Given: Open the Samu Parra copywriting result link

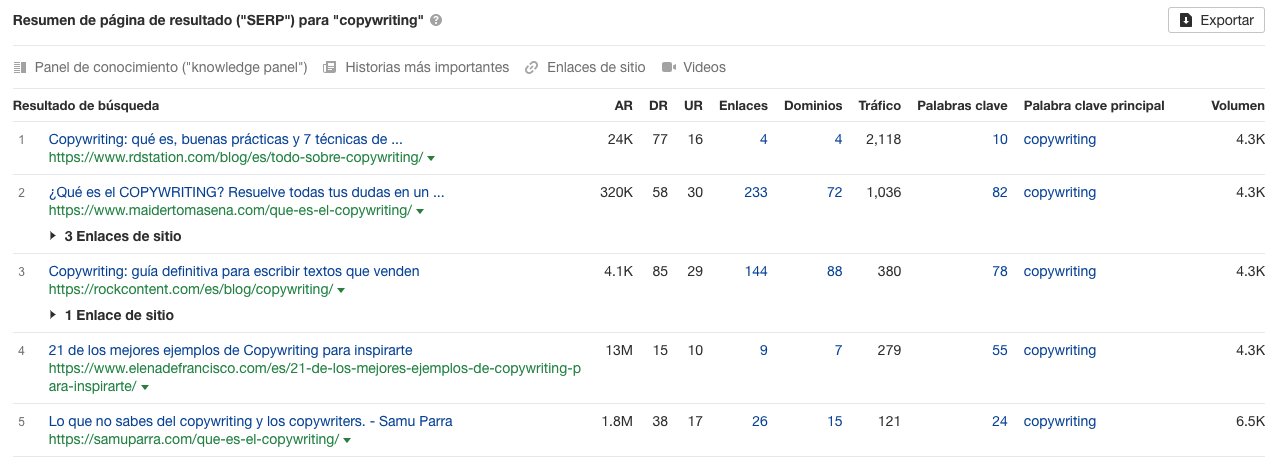Looking at the screenshot, I should coord(250,422).
